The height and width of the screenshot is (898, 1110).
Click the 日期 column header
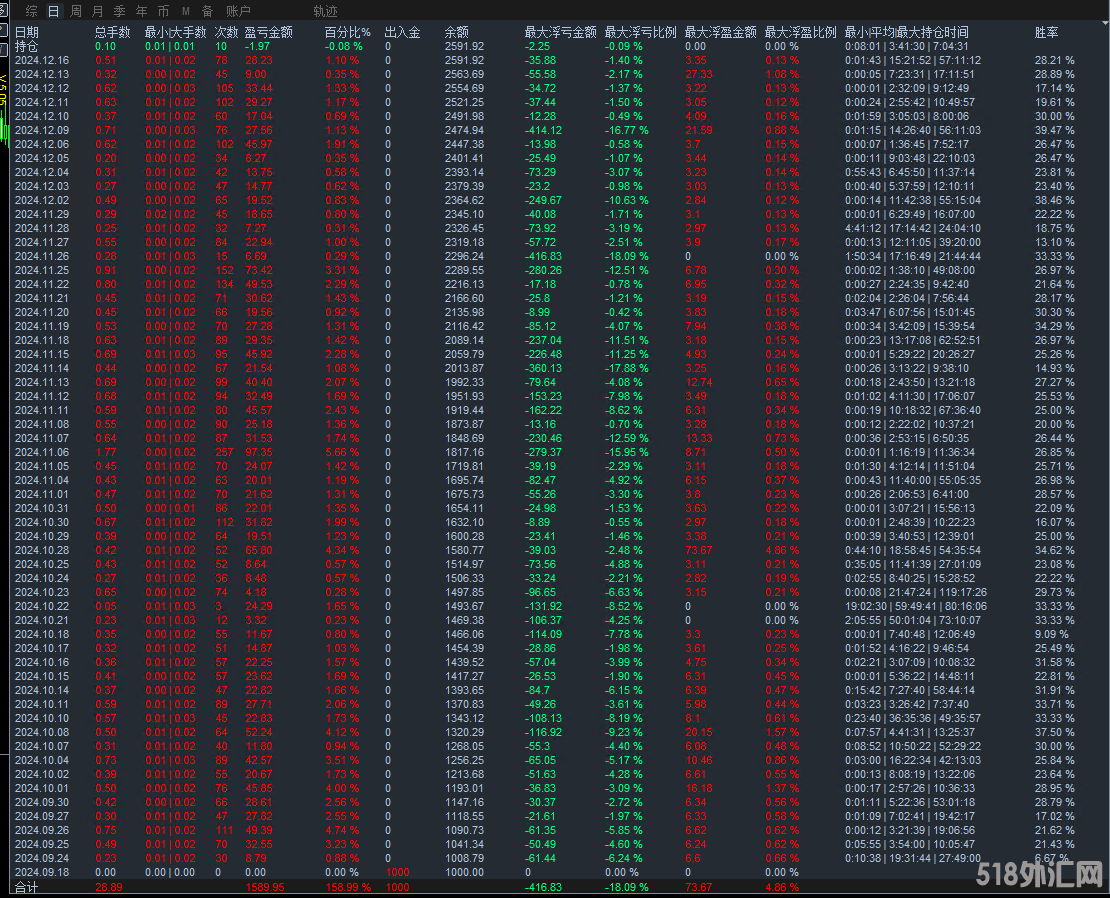pyautogui.click(x=27, y=32)
